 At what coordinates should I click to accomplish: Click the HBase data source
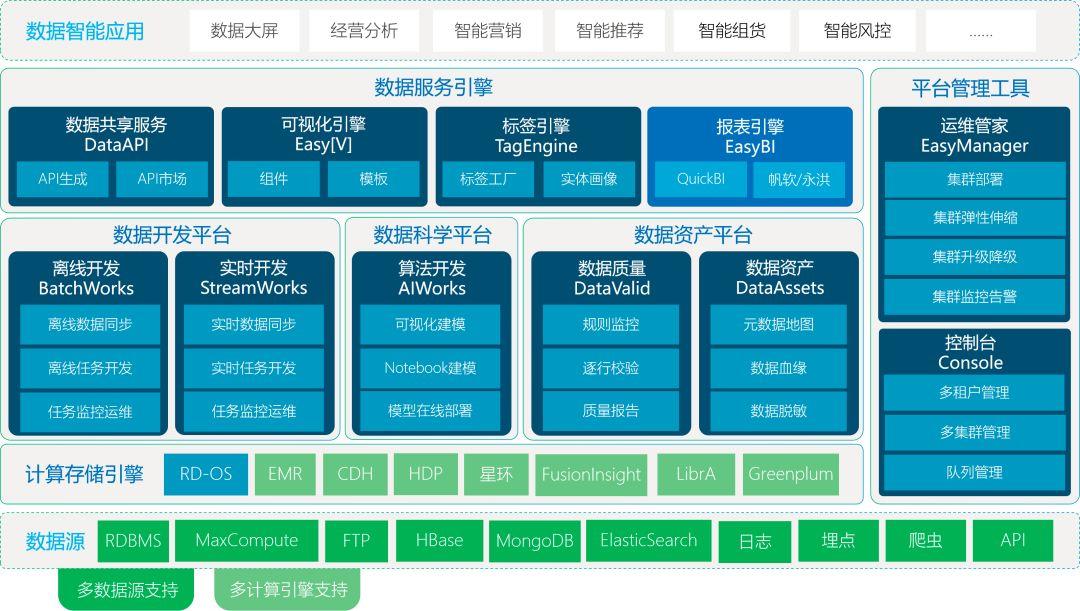[439, 541]
